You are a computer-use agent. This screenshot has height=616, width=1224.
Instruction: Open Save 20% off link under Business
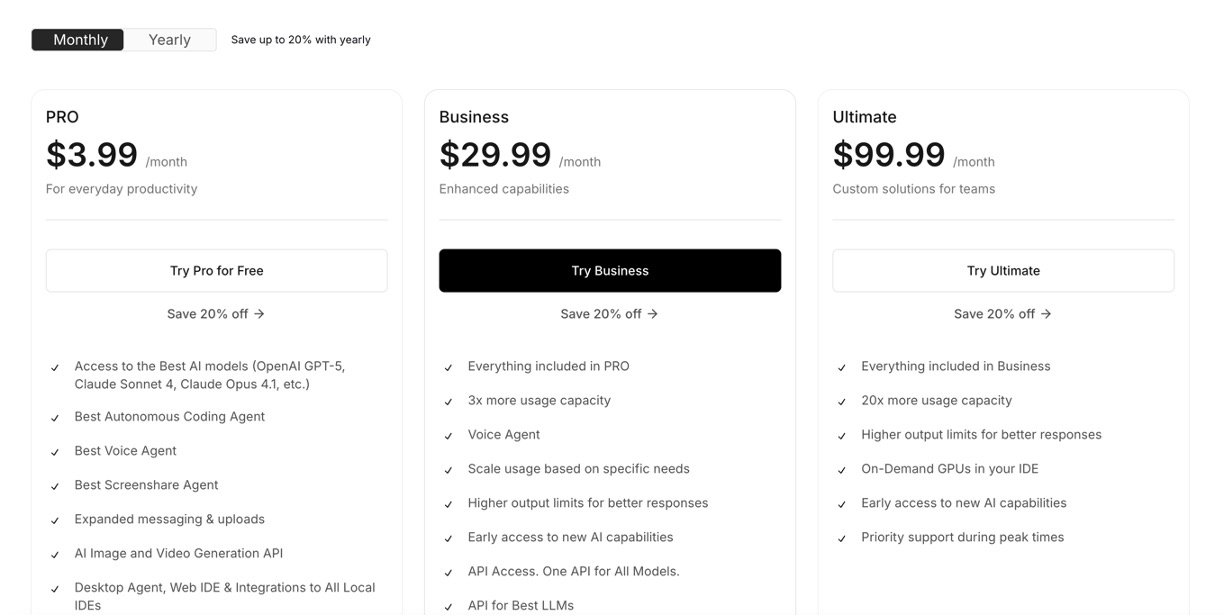(x=609, y=314)
